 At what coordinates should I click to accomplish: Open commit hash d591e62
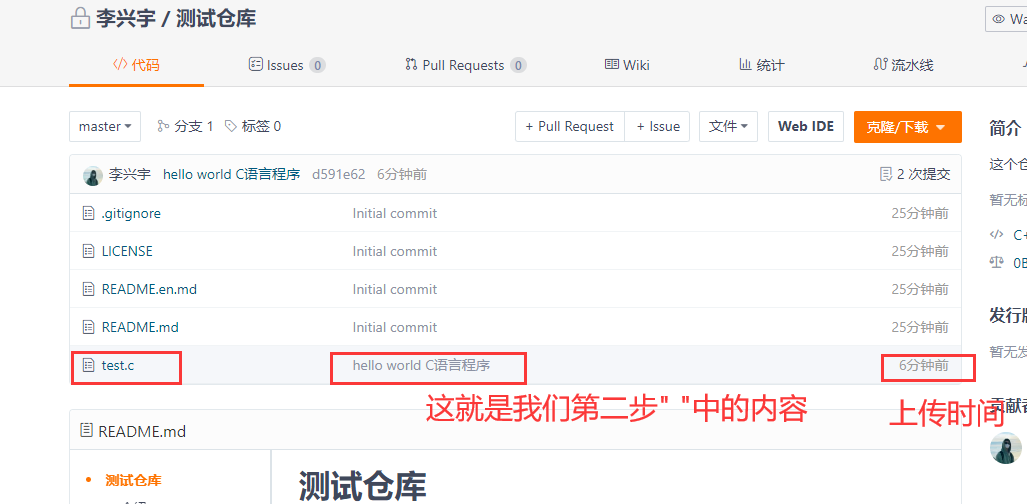coord(339,174)
